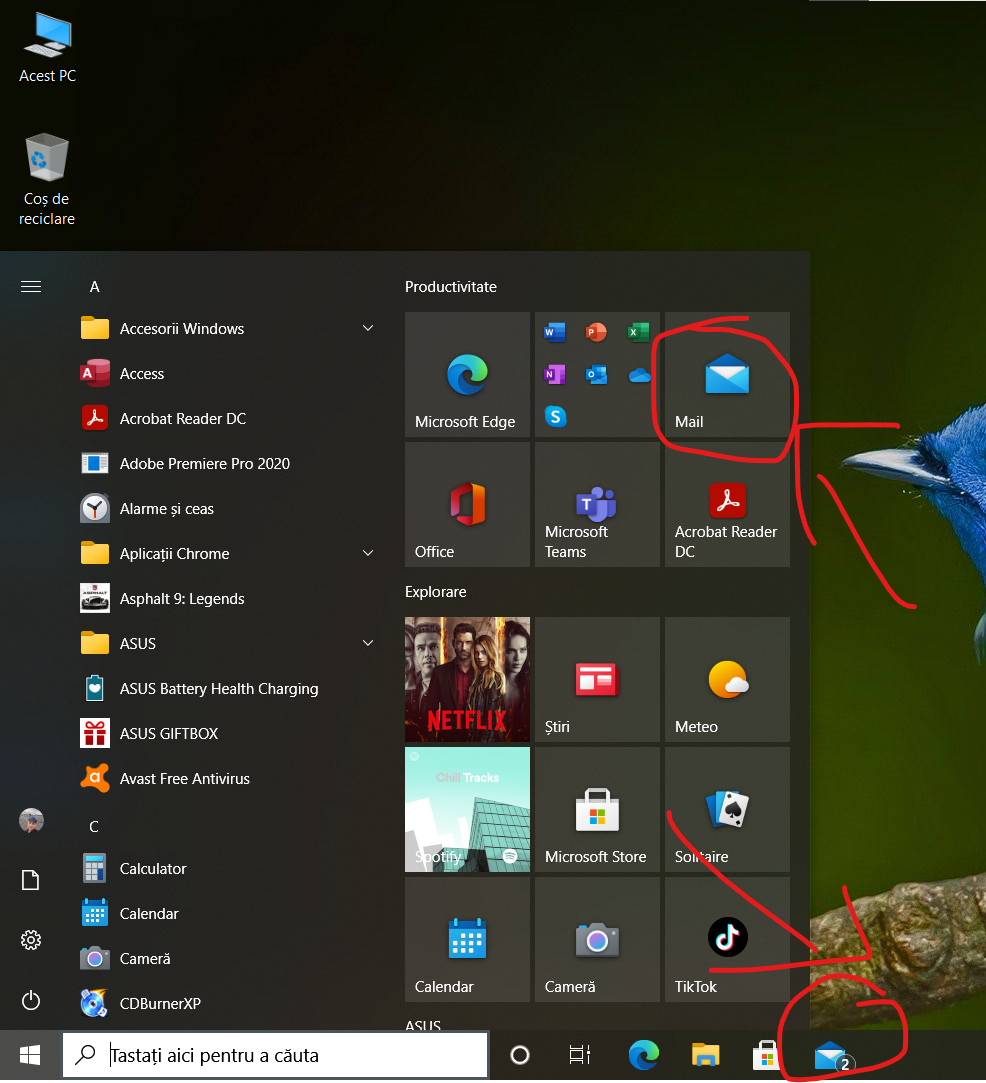
Task: Open the user account picture menu
Action: (x=31, y=821)
